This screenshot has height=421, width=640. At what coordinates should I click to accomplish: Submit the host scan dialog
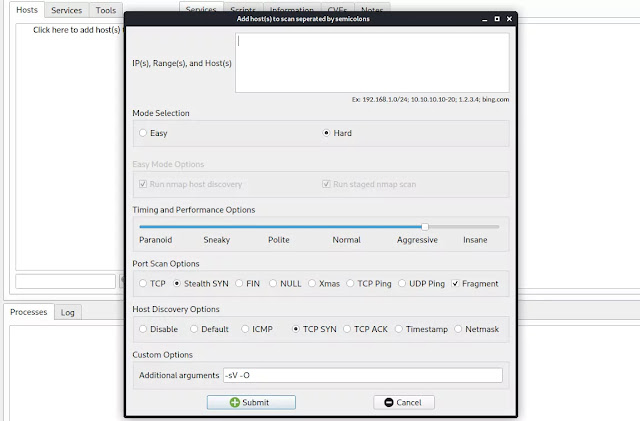(x=251, y=402)
